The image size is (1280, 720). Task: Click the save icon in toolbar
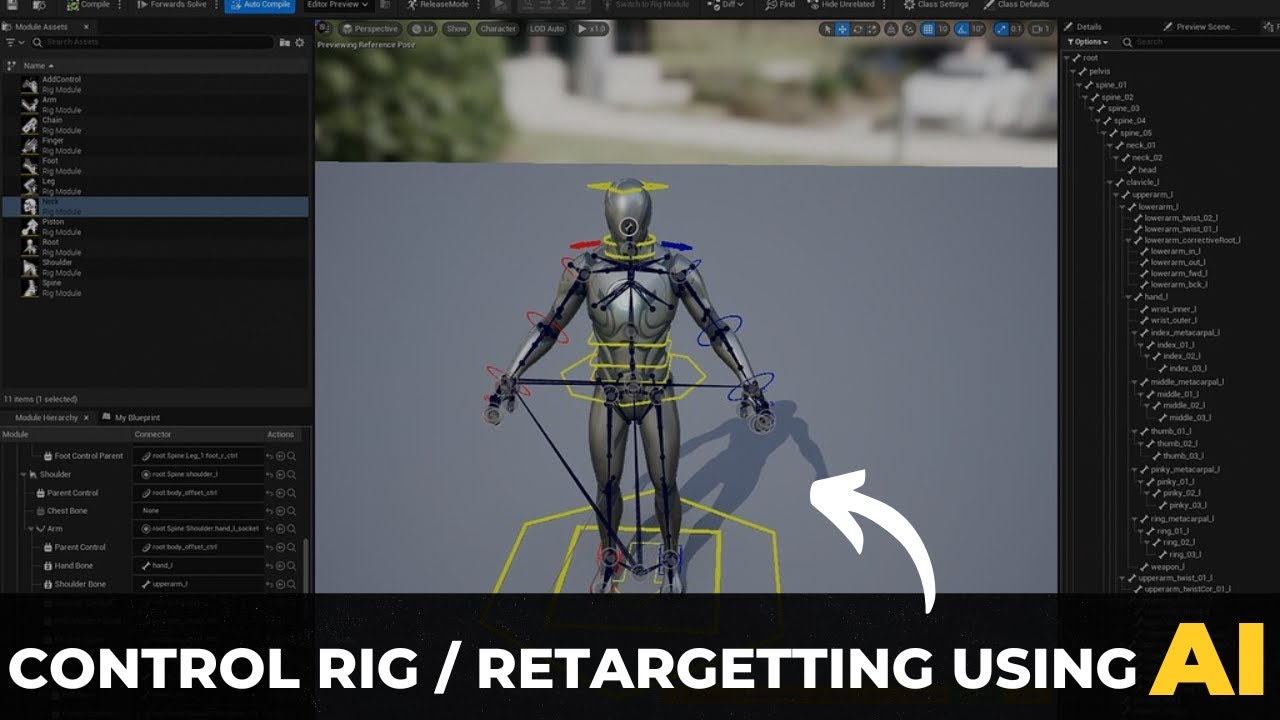pyautogui.click(x=10, y=5)
